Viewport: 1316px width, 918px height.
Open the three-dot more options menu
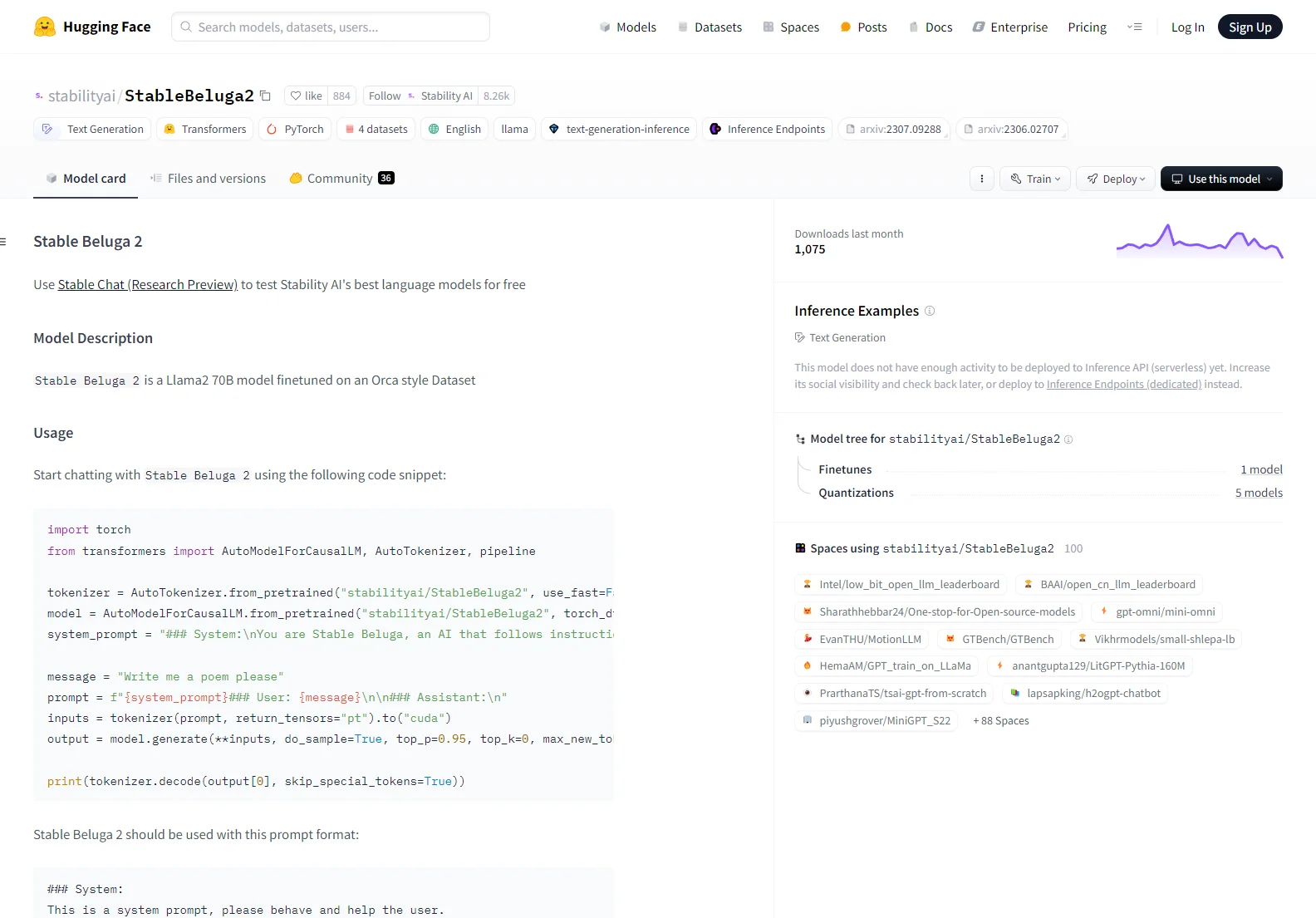[982, 179]
